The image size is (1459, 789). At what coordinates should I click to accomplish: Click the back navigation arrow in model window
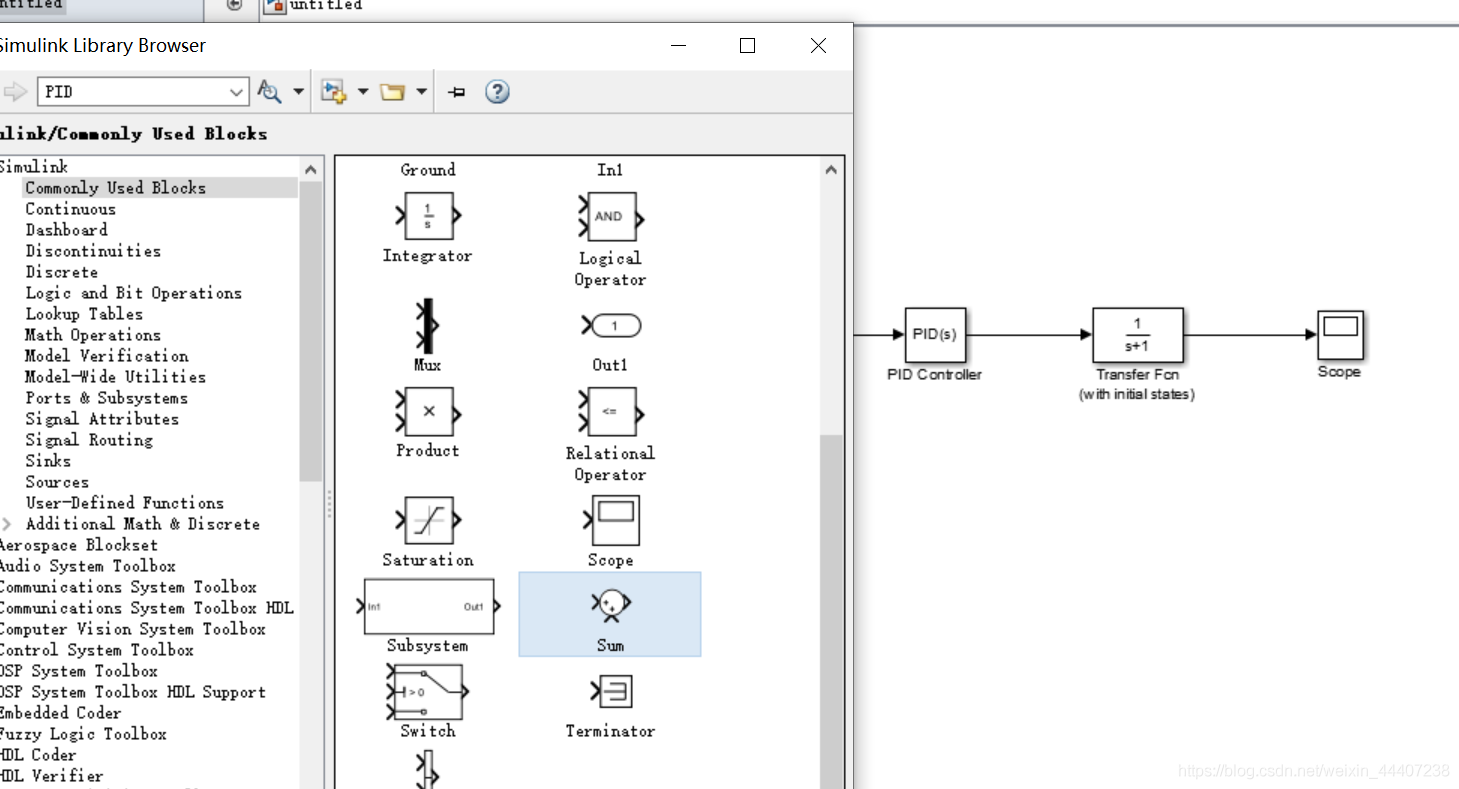point(234,5)
